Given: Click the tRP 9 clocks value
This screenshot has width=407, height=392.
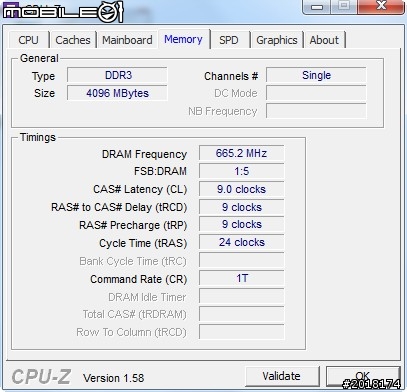Looking at the screenshot, I should pyautogui.click(x=242, y=225).
